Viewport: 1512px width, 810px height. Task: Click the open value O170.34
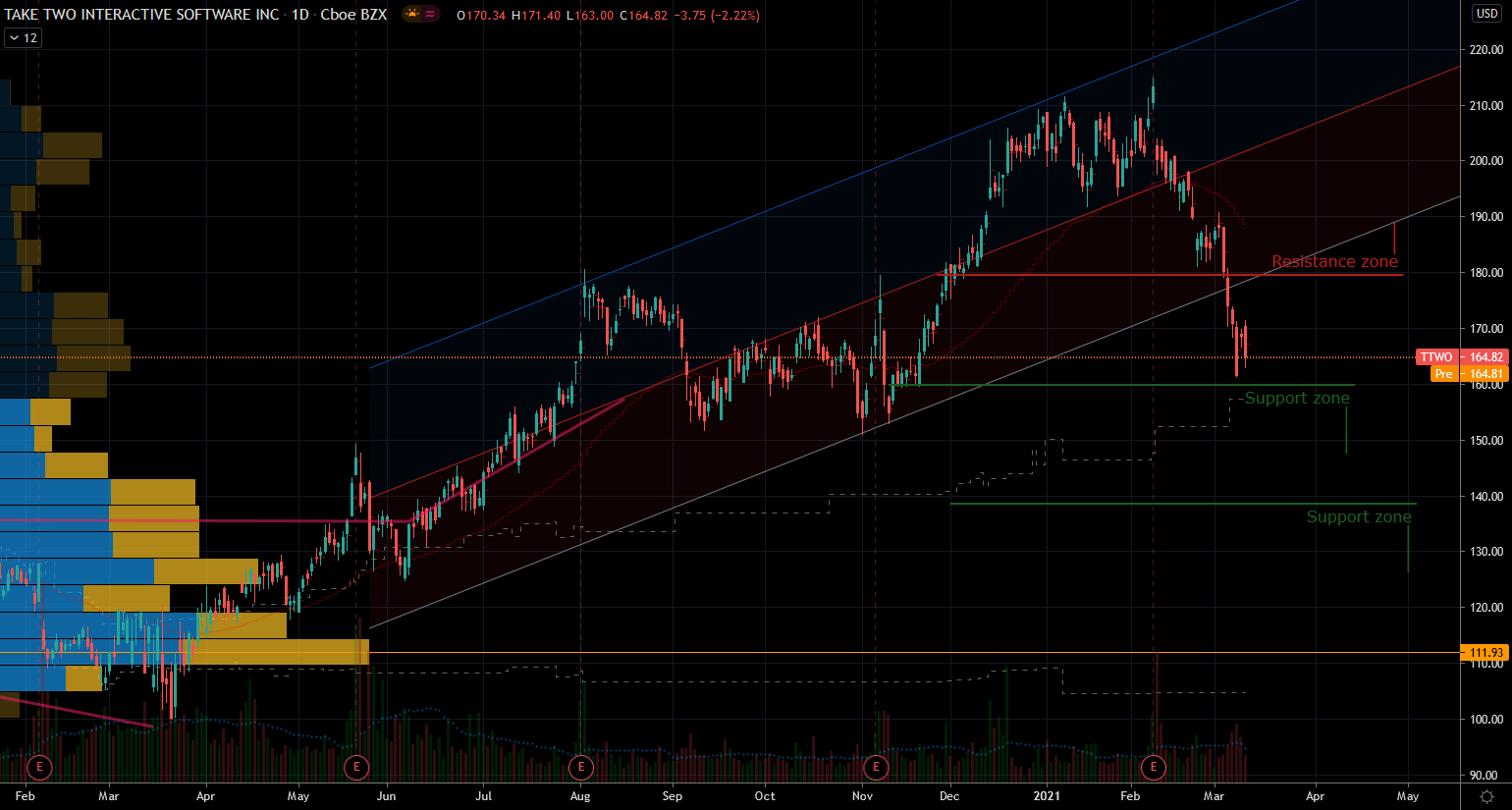(481, 15)
